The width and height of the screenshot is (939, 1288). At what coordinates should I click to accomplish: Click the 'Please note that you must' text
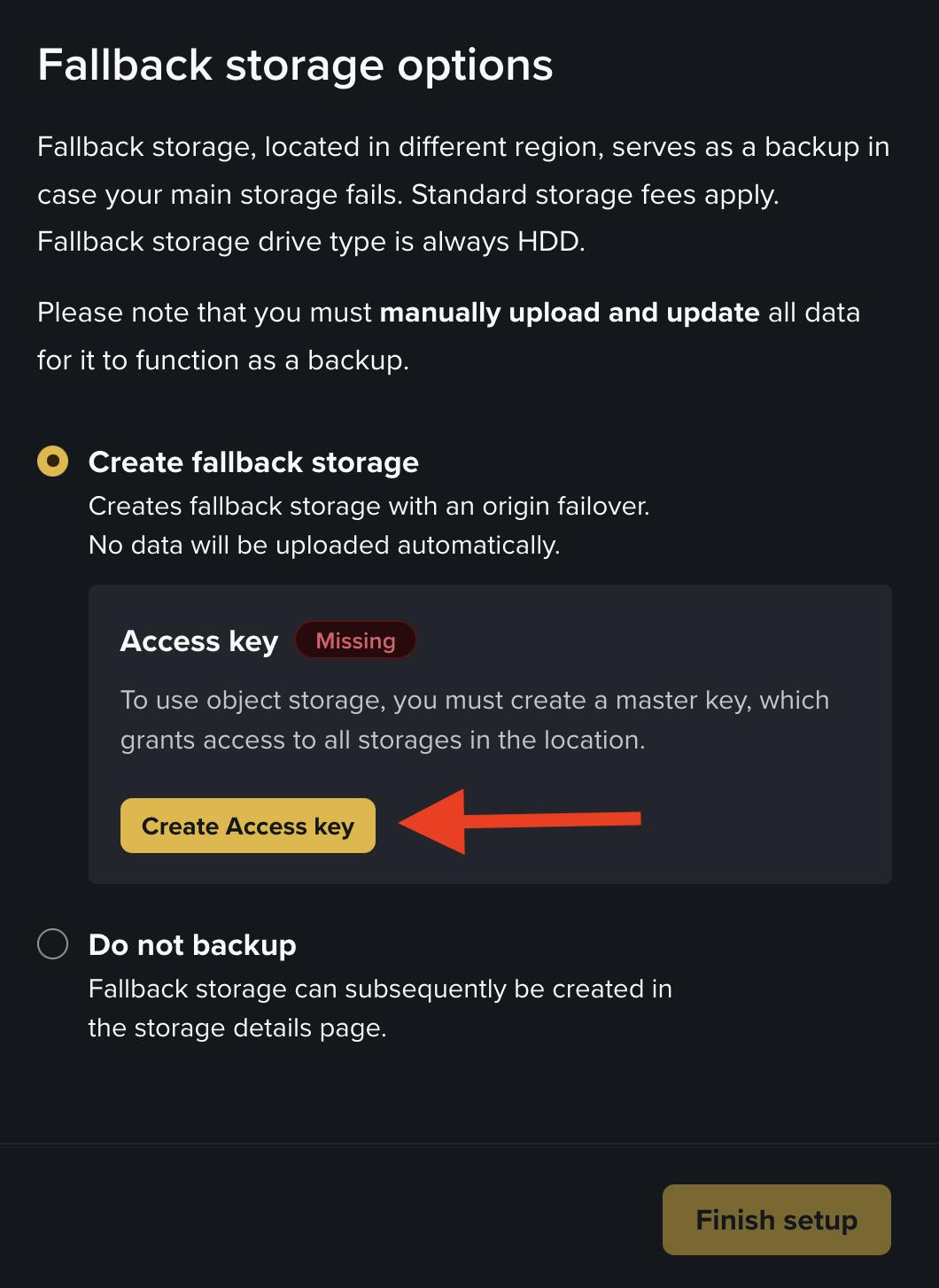[x=205, y=313]
